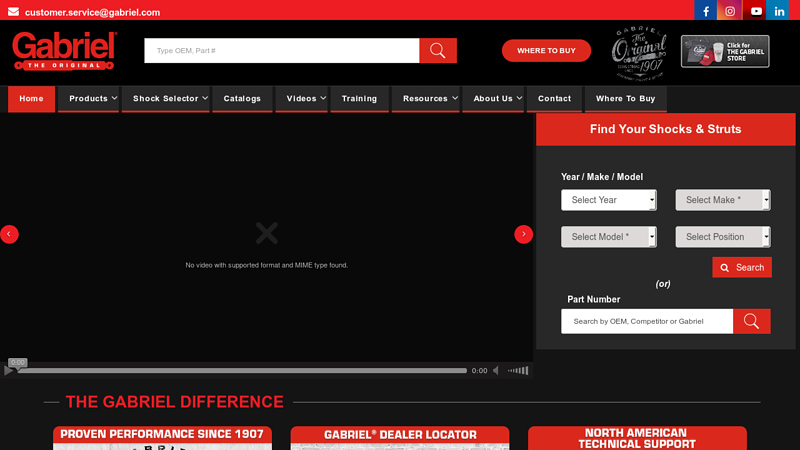Viewport: 800px width, 450px height.
Task: Click the red Search button
Action: 742,267
